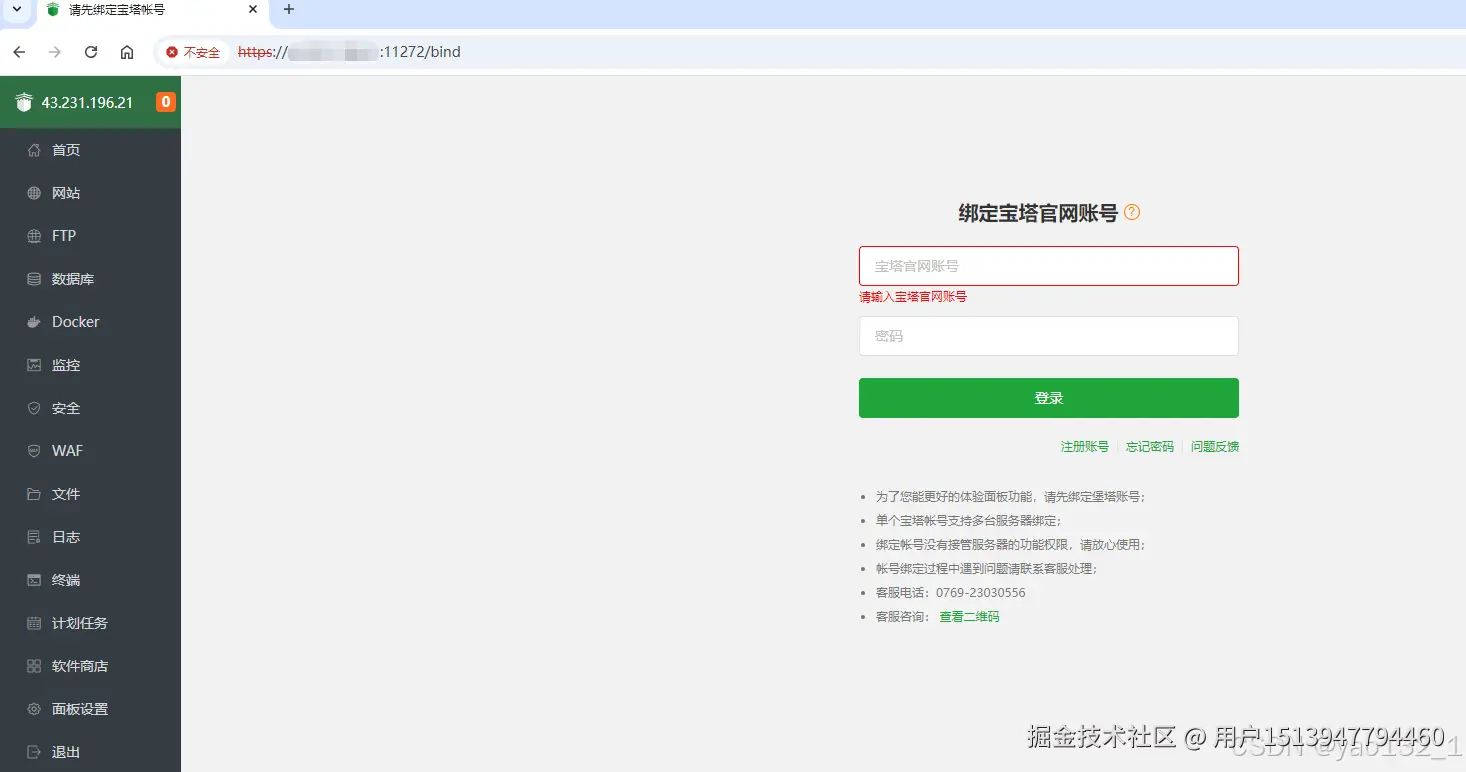Click the Docker whale icon

[34, 322]
